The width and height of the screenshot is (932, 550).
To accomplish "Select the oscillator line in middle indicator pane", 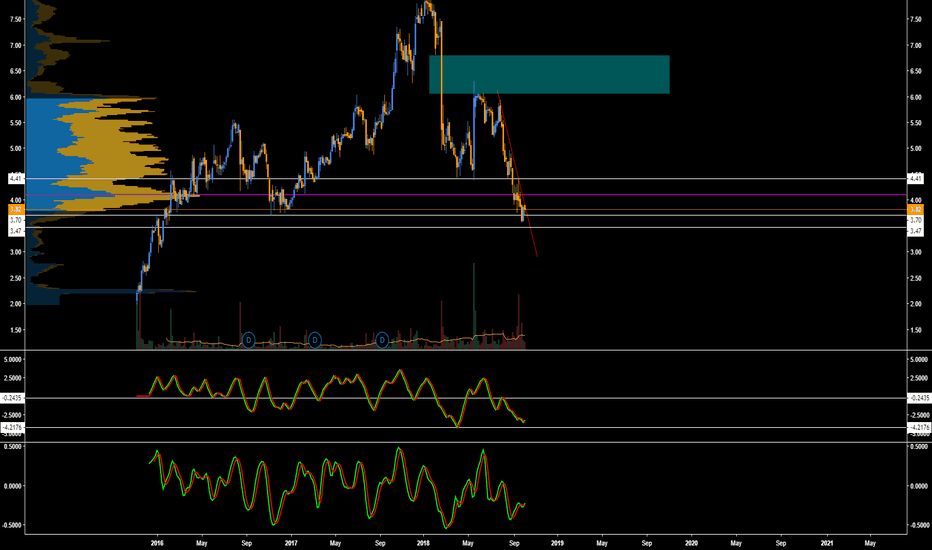I will (x=330, y=398).
